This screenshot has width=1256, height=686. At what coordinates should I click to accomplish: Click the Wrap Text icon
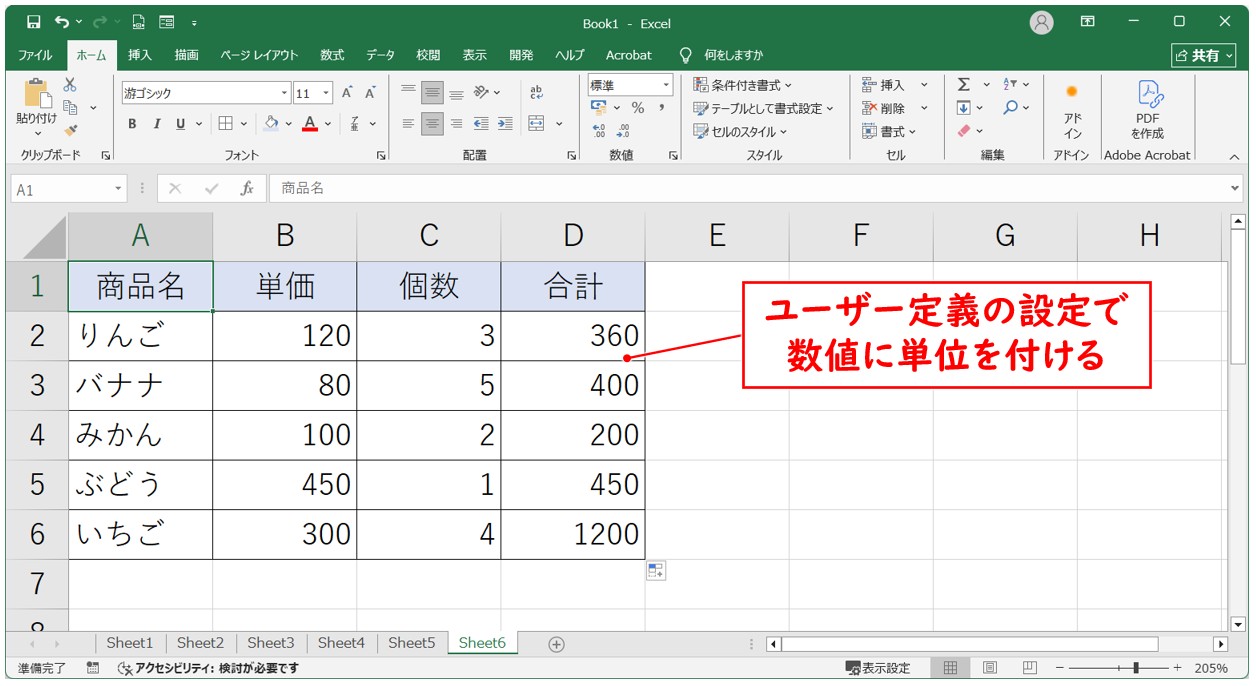537,93
